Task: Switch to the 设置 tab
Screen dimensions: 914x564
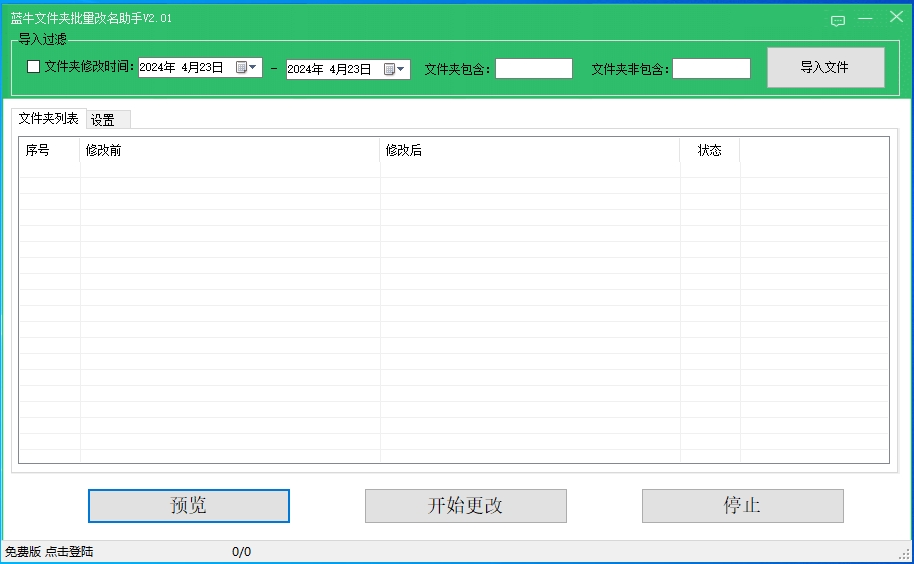Action: tap(108, 120)
